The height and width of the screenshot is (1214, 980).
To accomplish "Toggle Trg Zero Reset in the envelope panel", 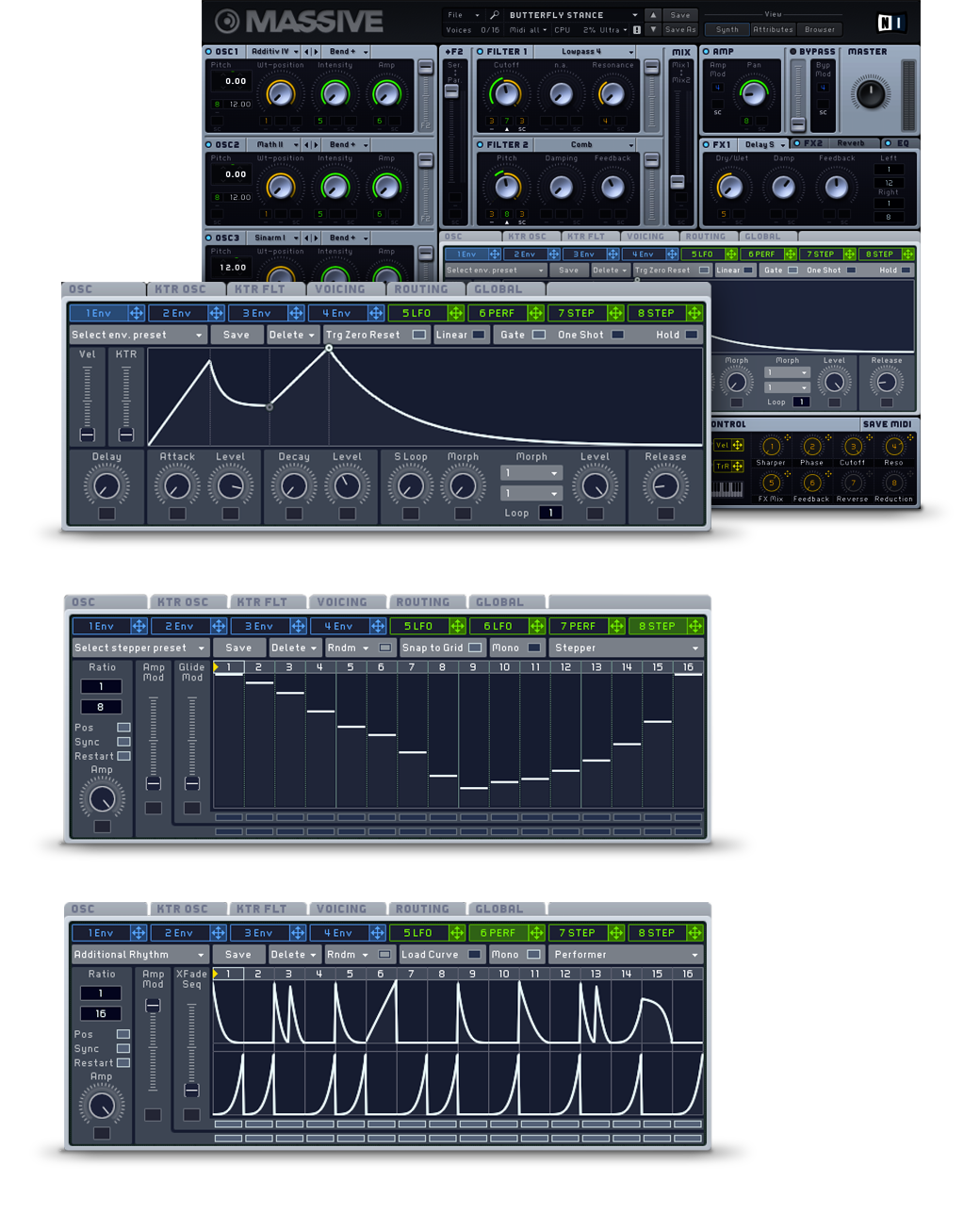I will [418, 335].
